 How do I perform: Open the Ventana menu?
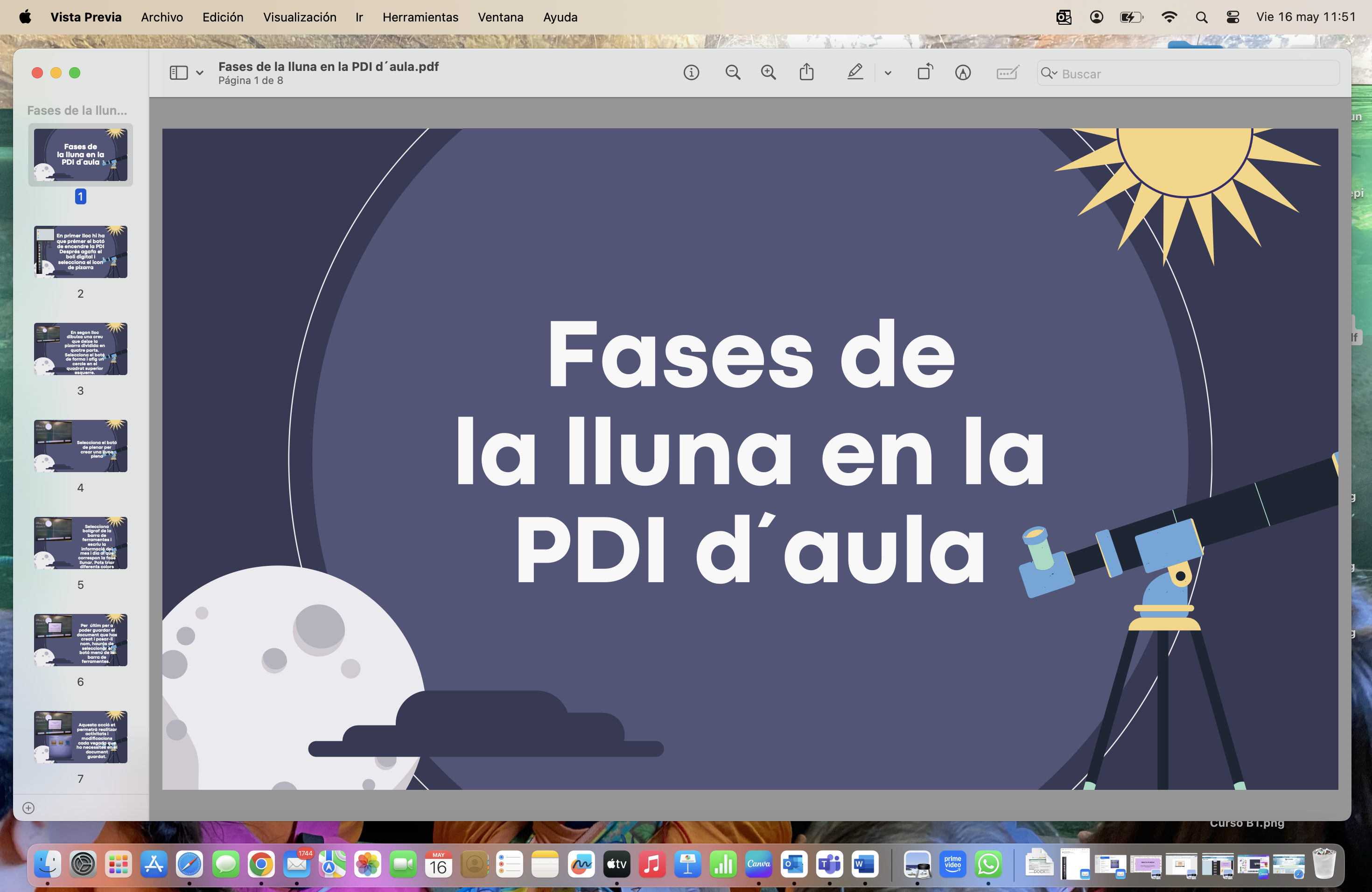pyautogui.click(x=500, y=17)
